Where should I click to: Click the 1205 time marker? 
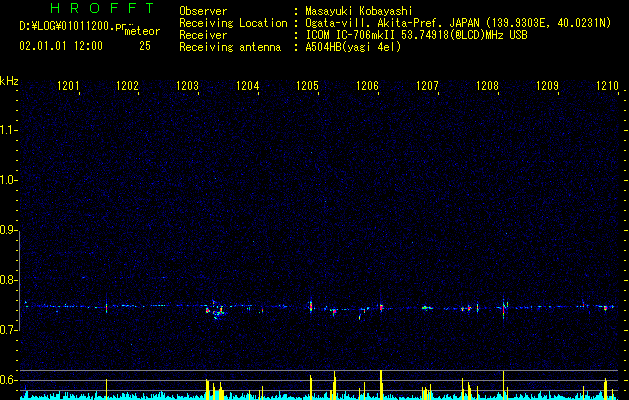tap(307, 85)
